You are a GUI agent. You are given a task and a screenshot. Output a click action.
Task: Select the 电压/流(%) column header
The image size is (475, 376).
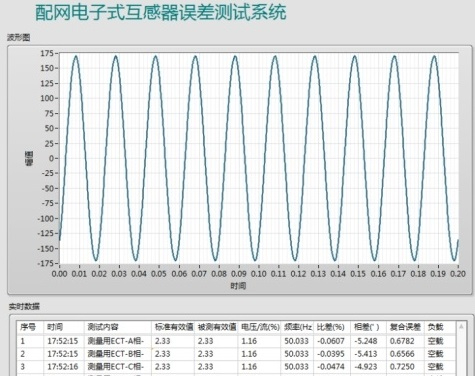click(260, 327)
